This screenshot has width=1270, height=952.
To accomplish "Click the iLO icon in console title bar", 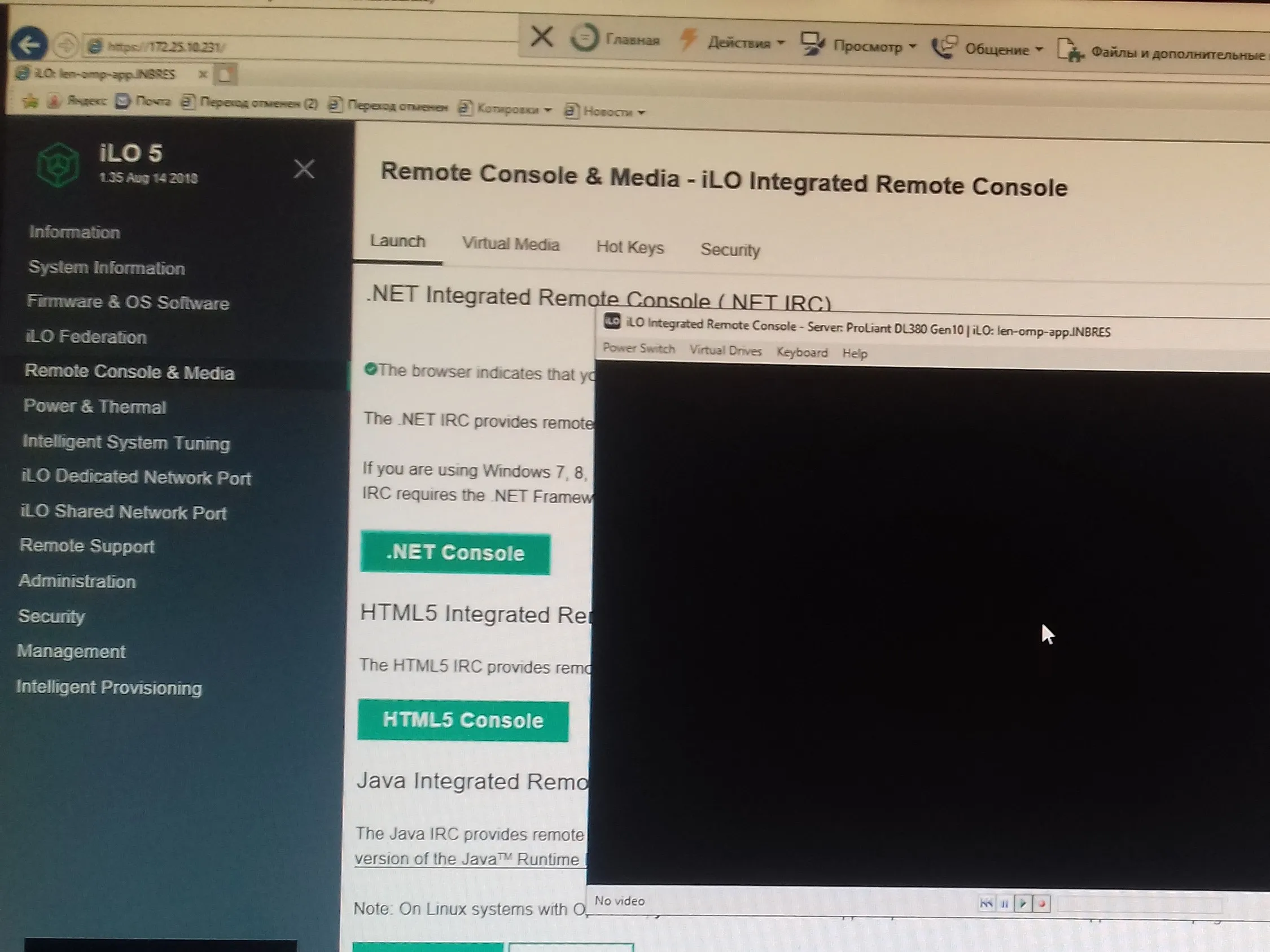I will (x=612, y=321).
